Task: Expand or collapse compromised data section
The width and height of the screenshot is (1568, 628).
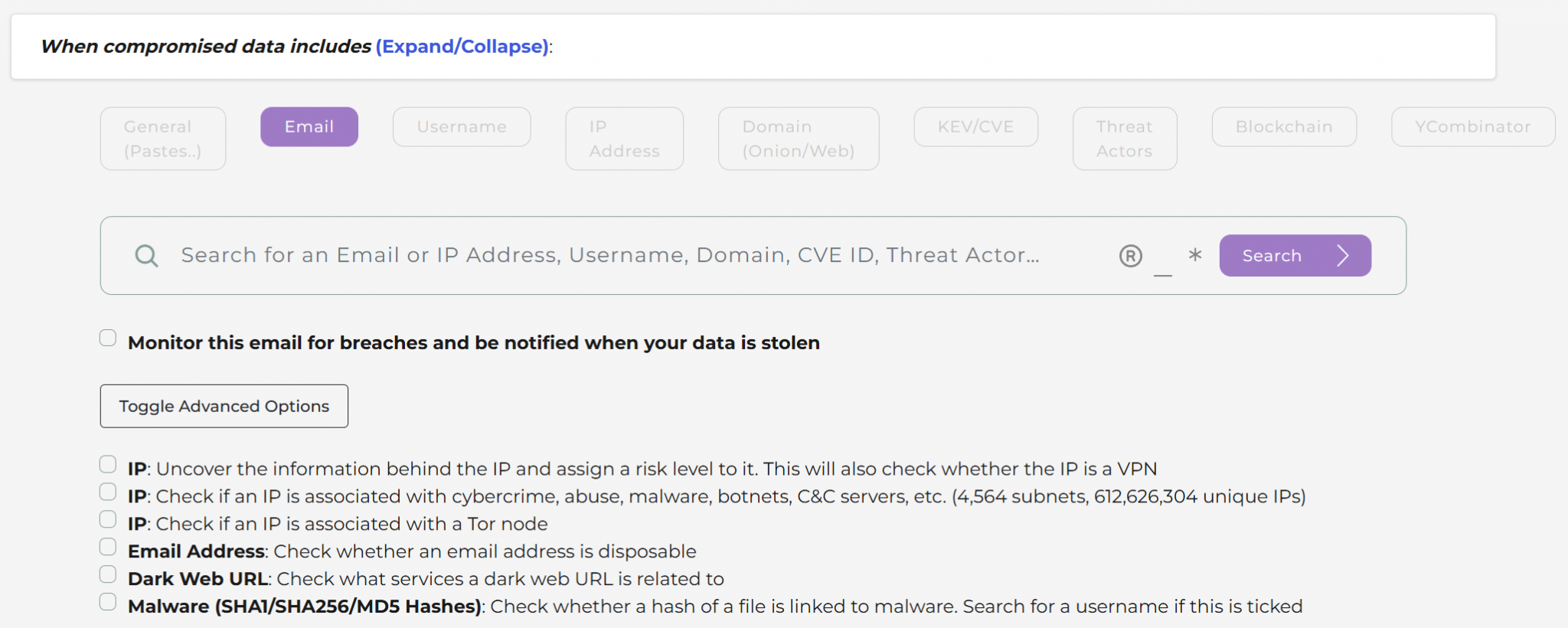Action: click(x=462, y=47)
